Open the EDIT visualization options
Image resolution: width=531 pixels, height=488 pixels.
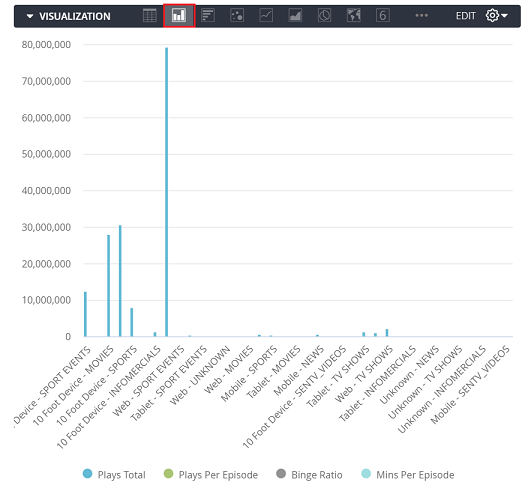click(x=466, y=16)
